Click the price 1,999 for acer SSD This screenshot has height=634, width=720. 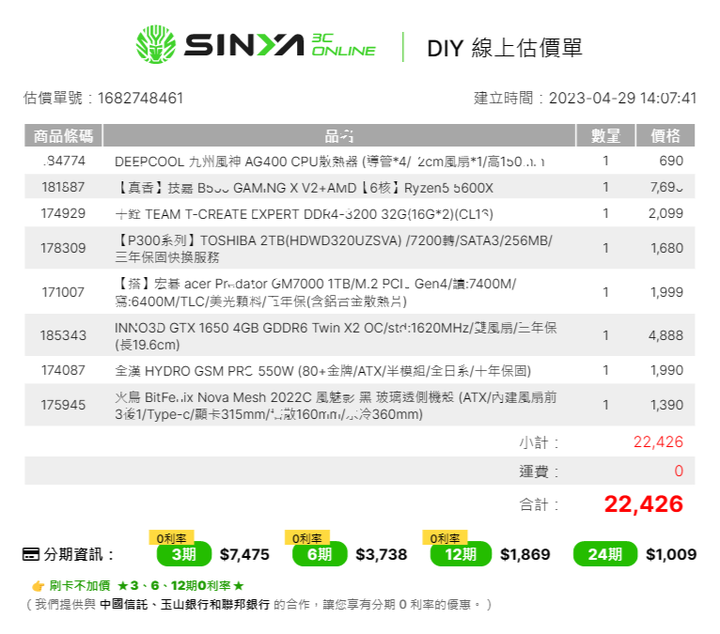pyautogui.click(x=667, y=292)
